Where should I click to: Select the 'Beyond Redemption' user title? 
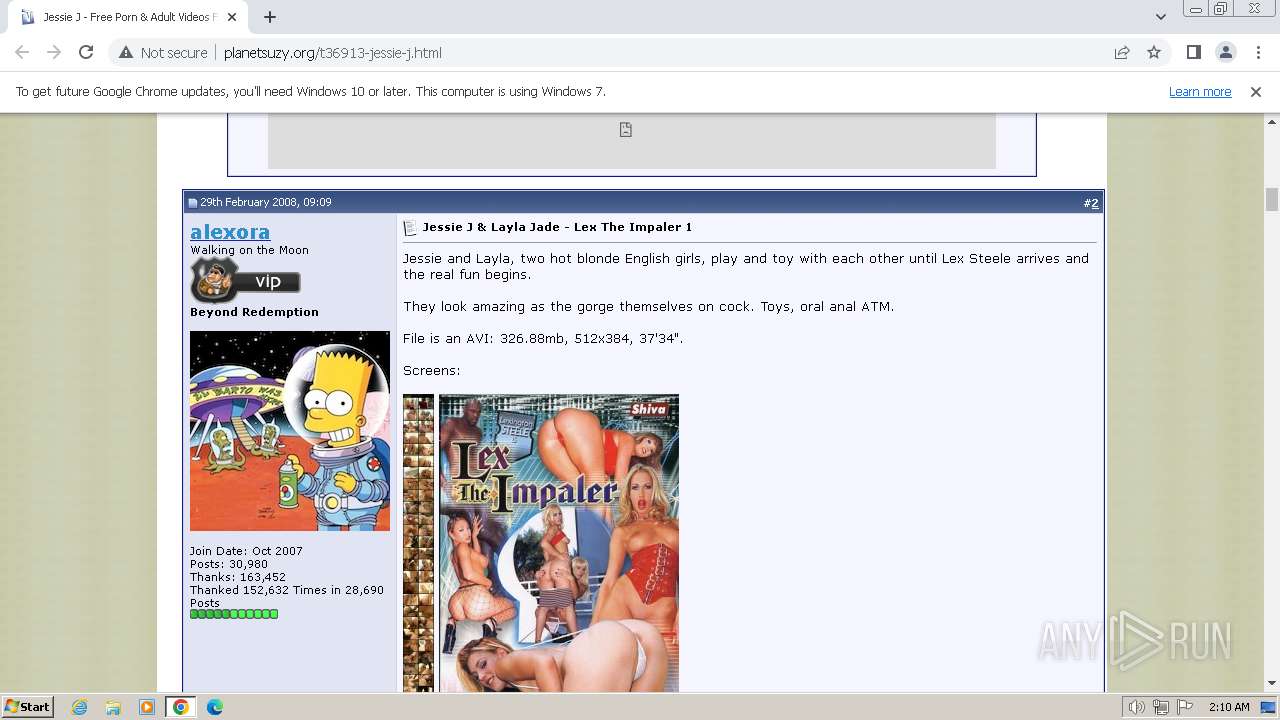[254, 312]
